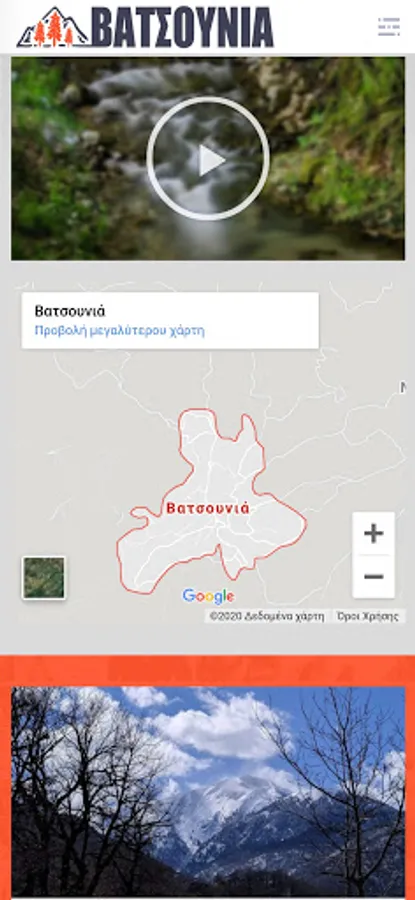Switch map to satellite view thumbnail
Screen dimensions: 415x900
(44, 577)
